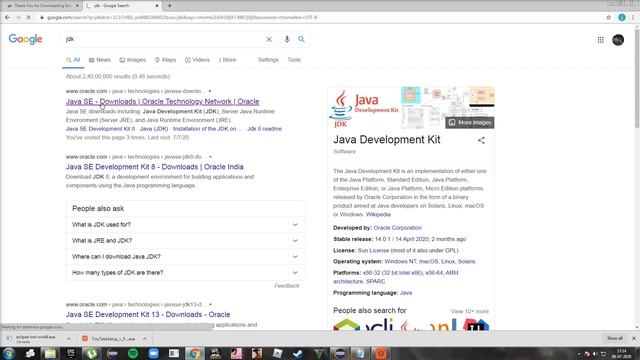The height and width of the screenshot is (360, 640).
Task: Start voice search with the microphone icon
Action: click(x=287, y=39)
